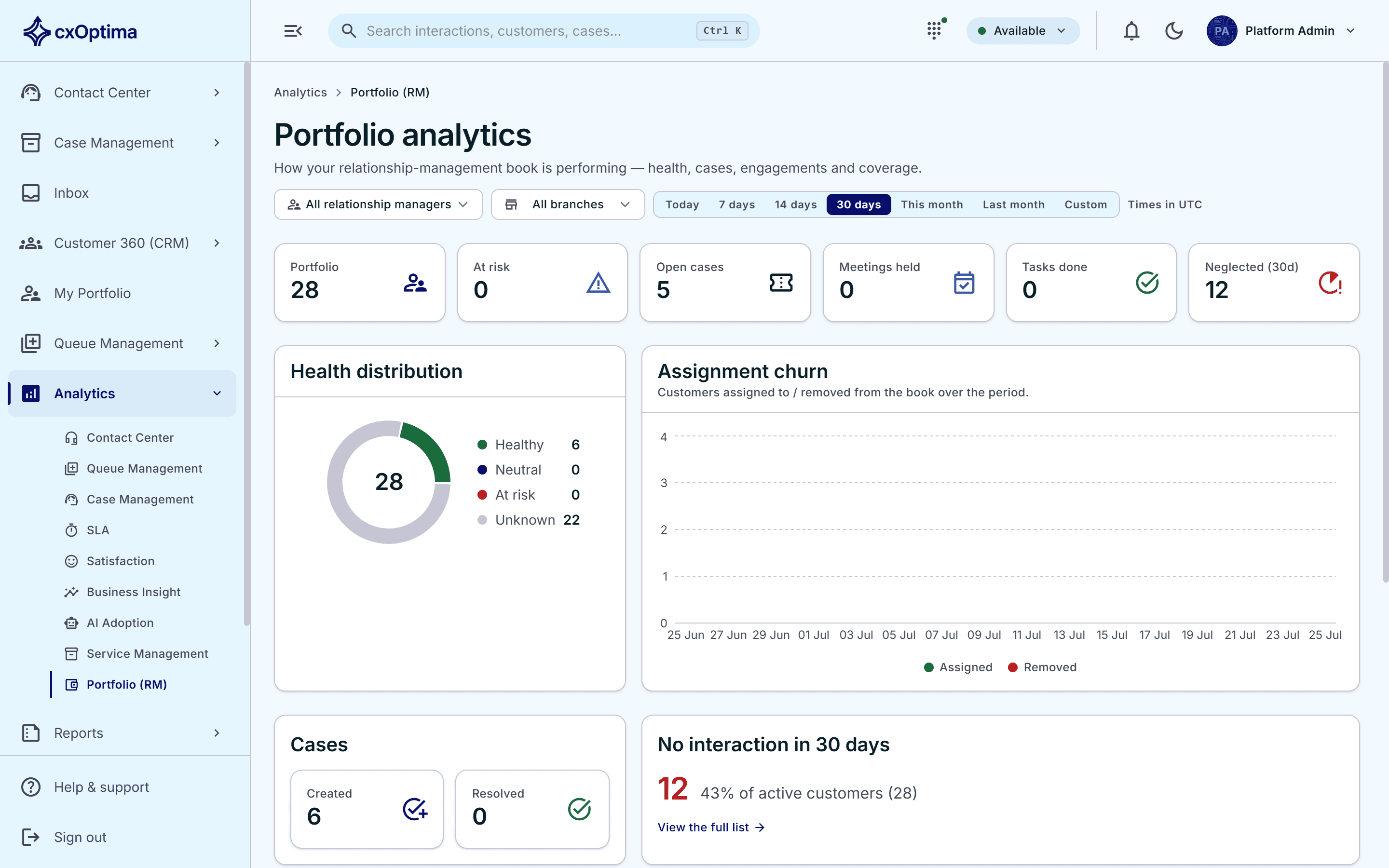This screenshot has height=868, width=1389.
Task: Click Sign out
Action: click(x=122, y=837)
